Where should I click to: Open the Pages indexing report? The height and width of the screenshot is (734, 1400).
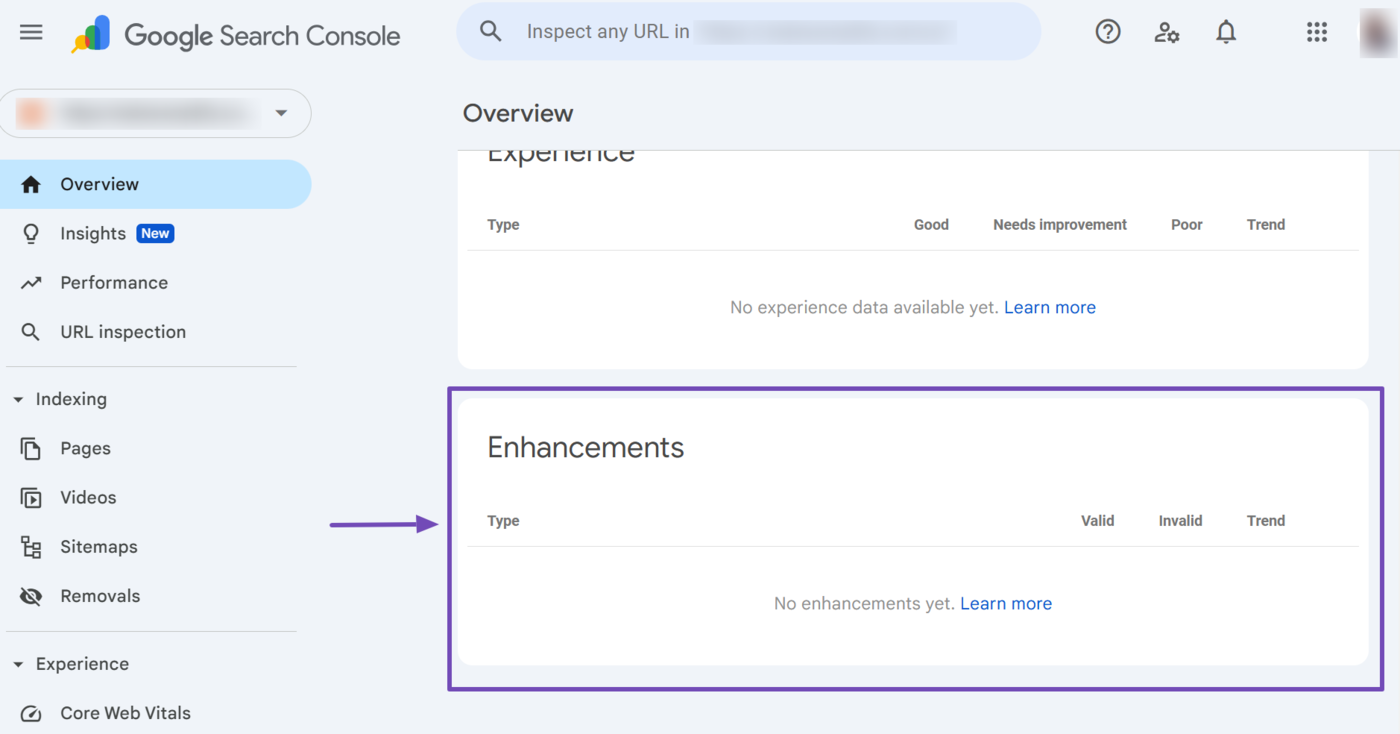pyautogui.click(x=85, y=449)
